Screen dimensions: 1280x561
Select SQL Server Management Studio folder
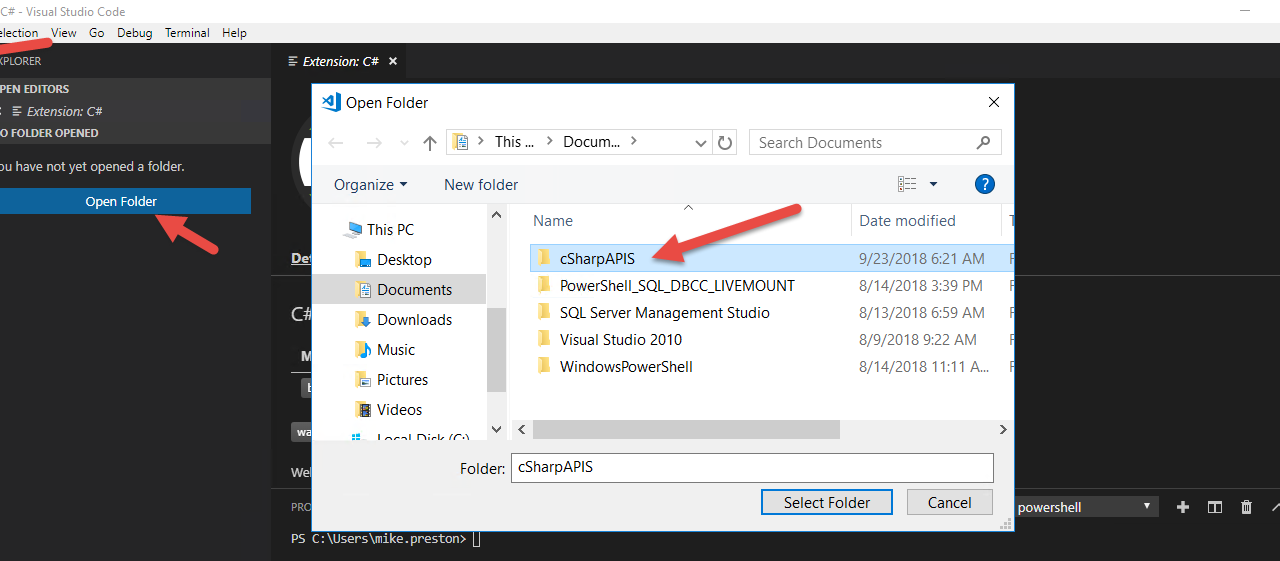[665, 312]
